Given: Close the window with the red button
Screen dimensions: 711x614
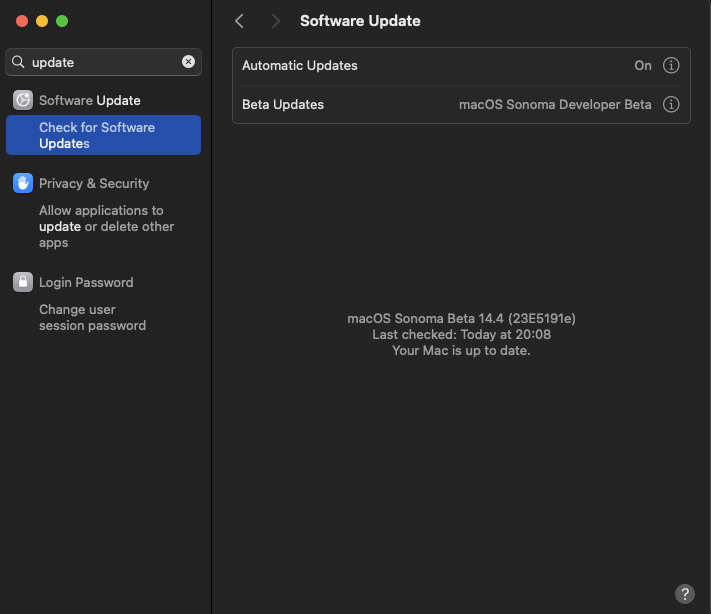Looking at the screenshot, I should pos(22,21).
